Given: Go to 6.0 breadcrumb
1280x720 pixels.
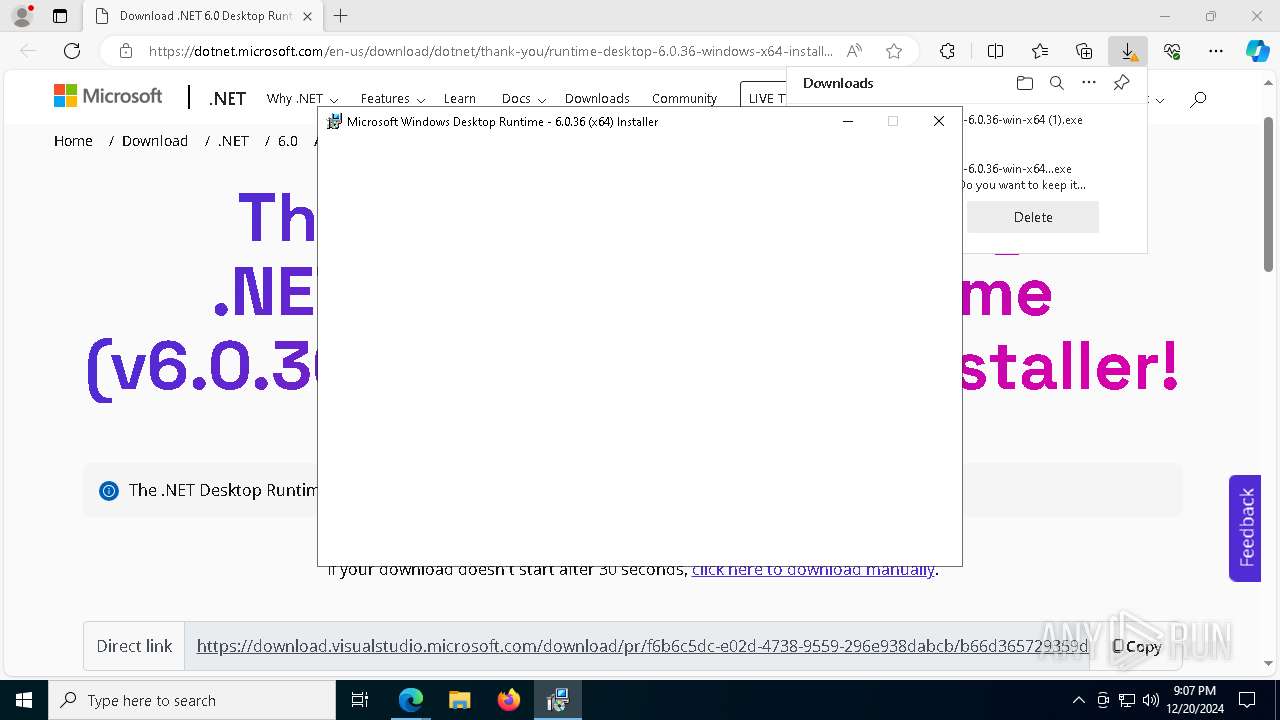Looking at the screenshot, I should [x=288, y=141].
